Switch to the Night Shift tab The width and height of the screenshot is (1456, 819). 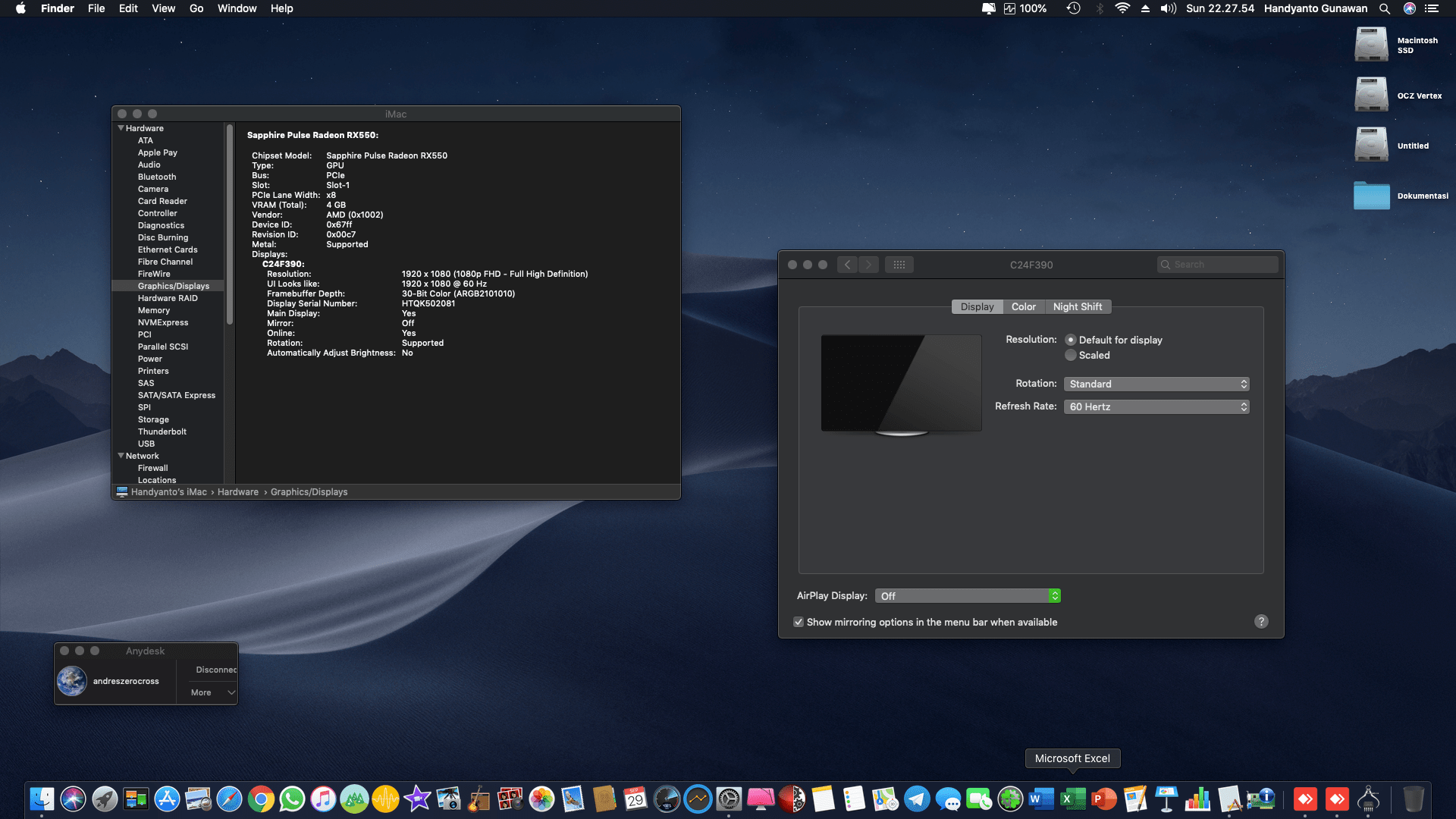tap(1078, 306)
